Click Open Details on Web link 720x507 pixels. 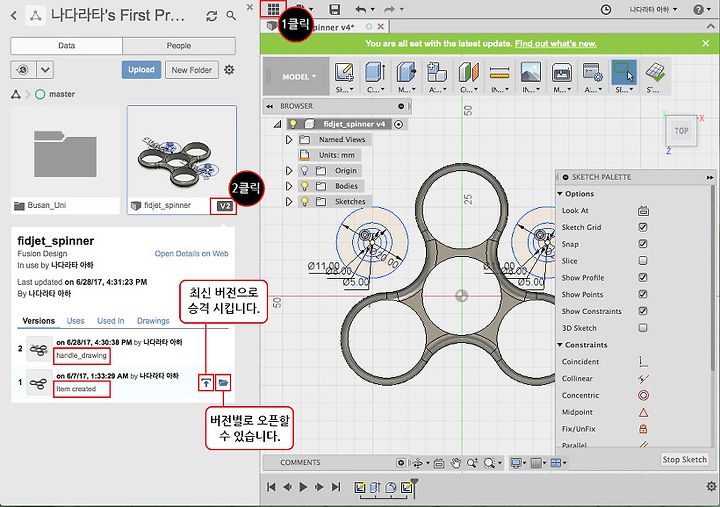[x=191, y=254]
